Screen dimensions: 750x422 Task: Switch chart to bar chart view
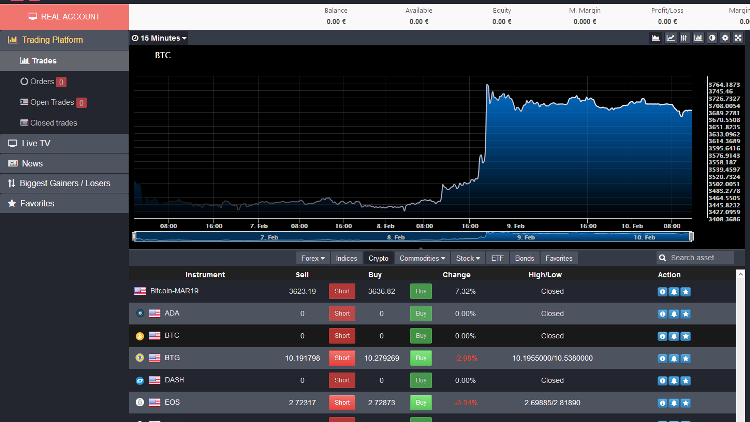click(698, 38)
